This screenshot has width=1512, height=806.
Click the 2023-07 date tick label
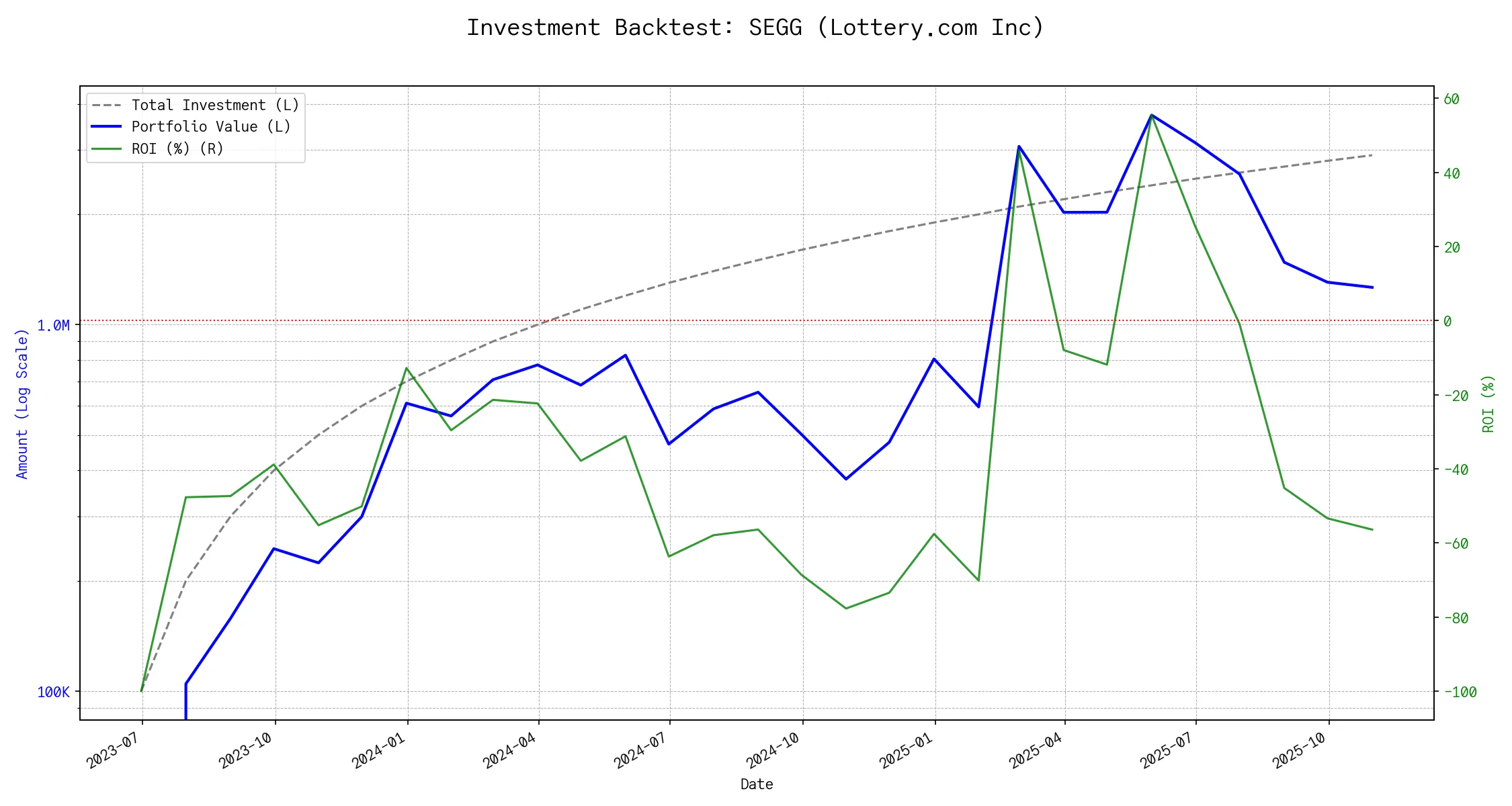[113, 750]
